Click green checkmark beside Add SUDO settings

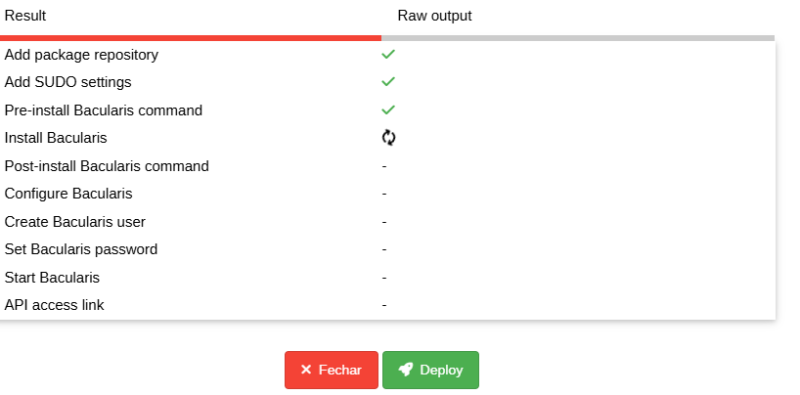pyautogui.click(x=388, y=82)
